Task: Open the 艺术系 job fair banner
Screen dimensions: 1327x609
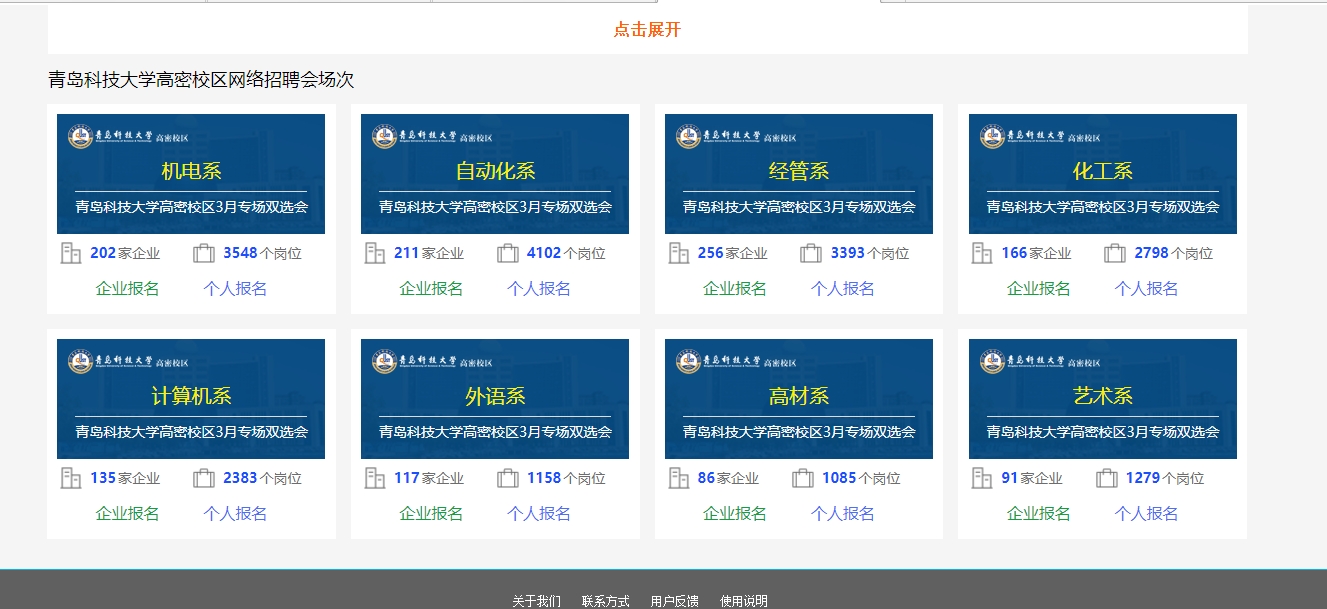Action: pyautogui.click(x=1102, y=399)
